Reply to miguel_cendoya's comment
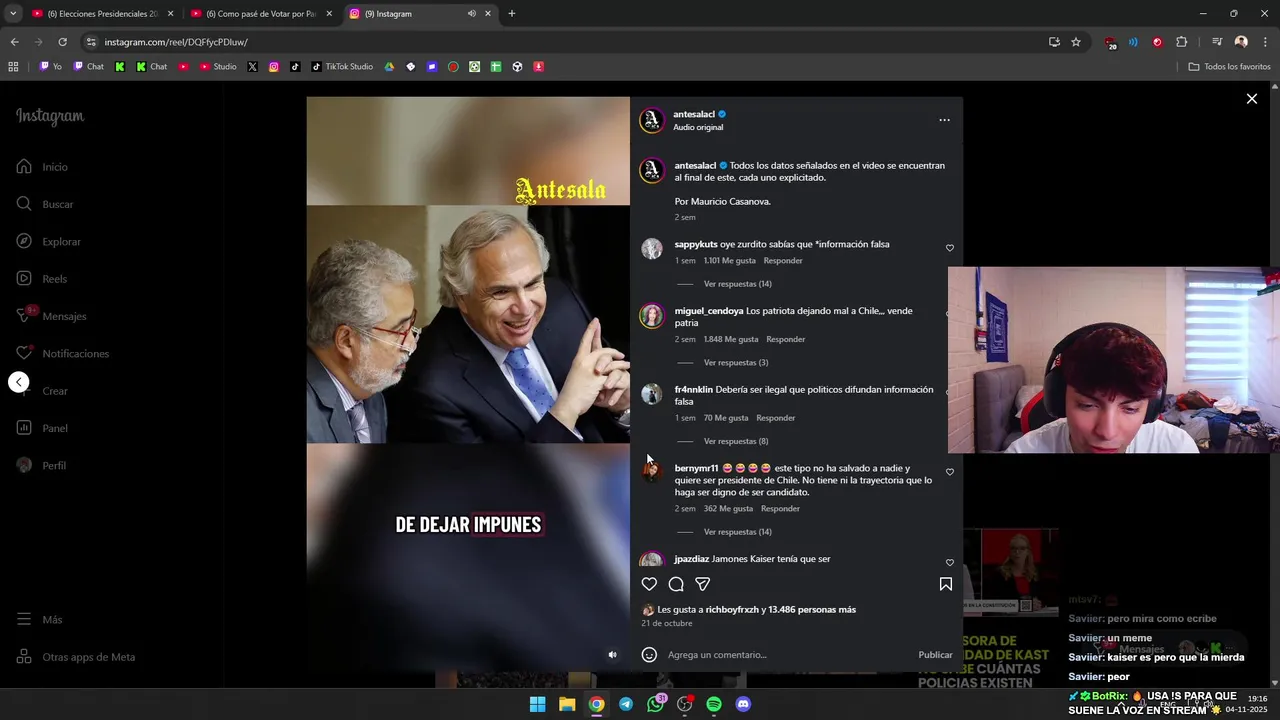The height and width of the screenshot is (720, 1280). click(785, 339)
